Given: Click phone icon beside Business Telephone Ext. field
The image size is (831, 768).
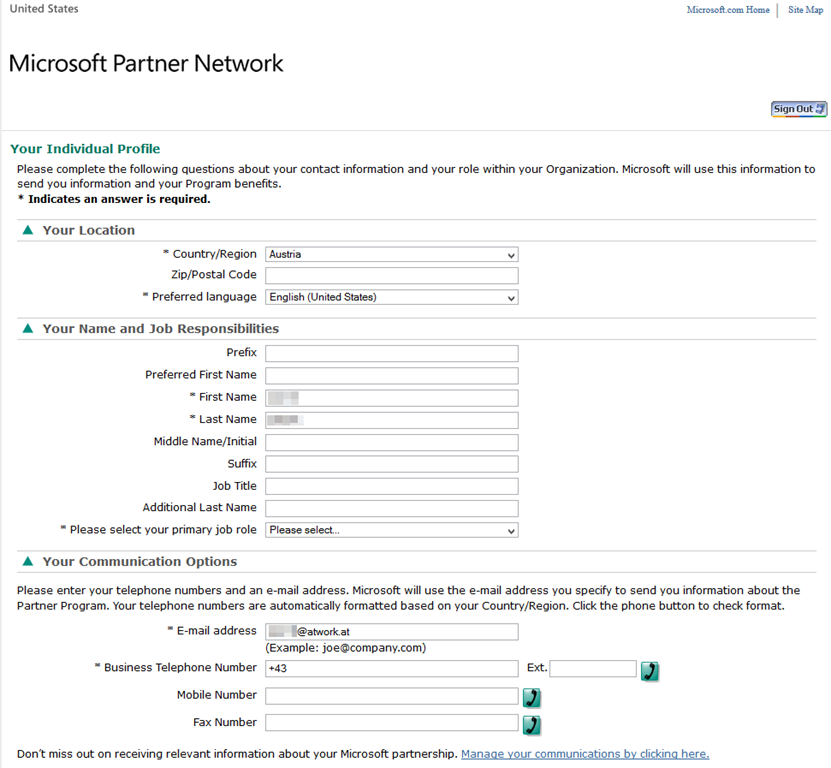Looking at the screenshot, I should (649, 670).
